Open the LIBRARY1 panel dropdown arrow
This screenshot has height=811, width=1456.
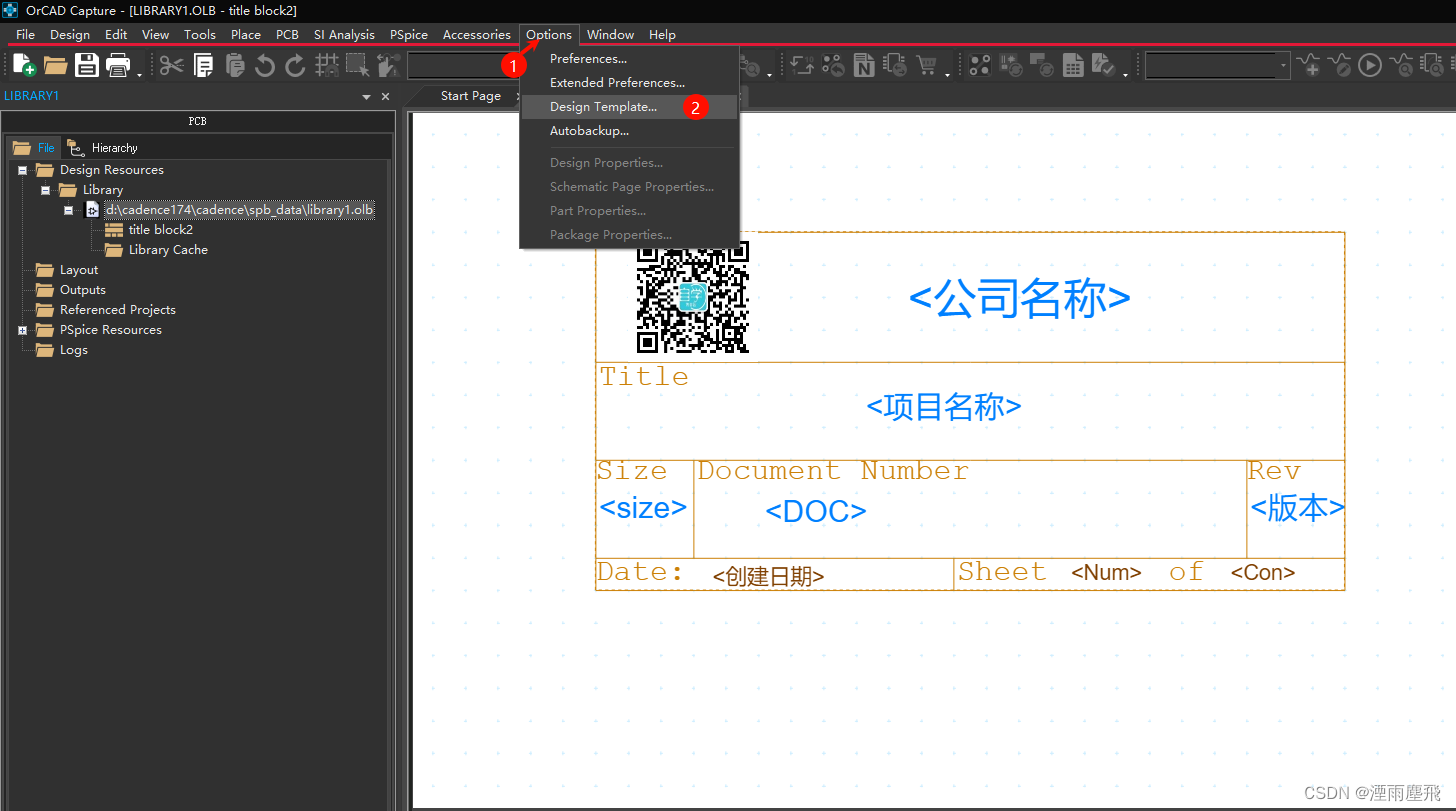[366, 95]
